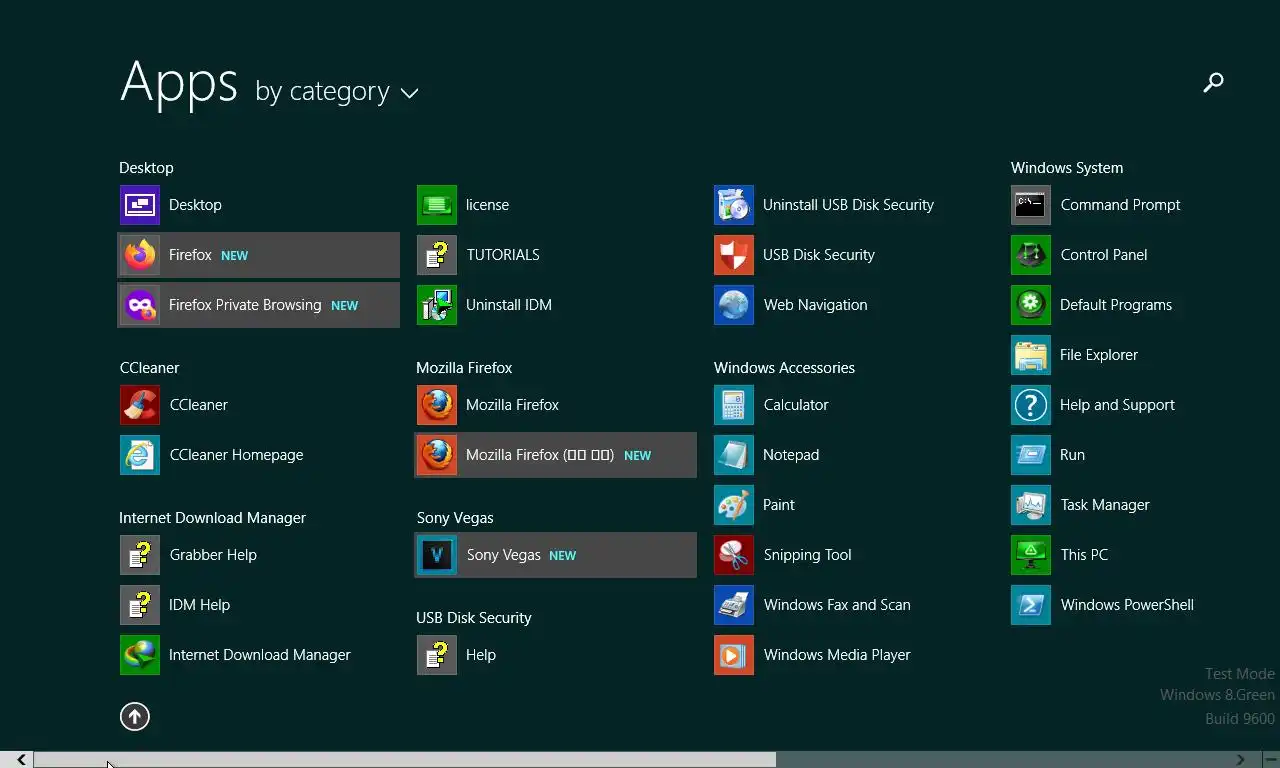This screenshot has height=768, width=1280.
Task: Launch Snipping Tool scissors icon
Action: pyautogui.click(x=734, y=555)
